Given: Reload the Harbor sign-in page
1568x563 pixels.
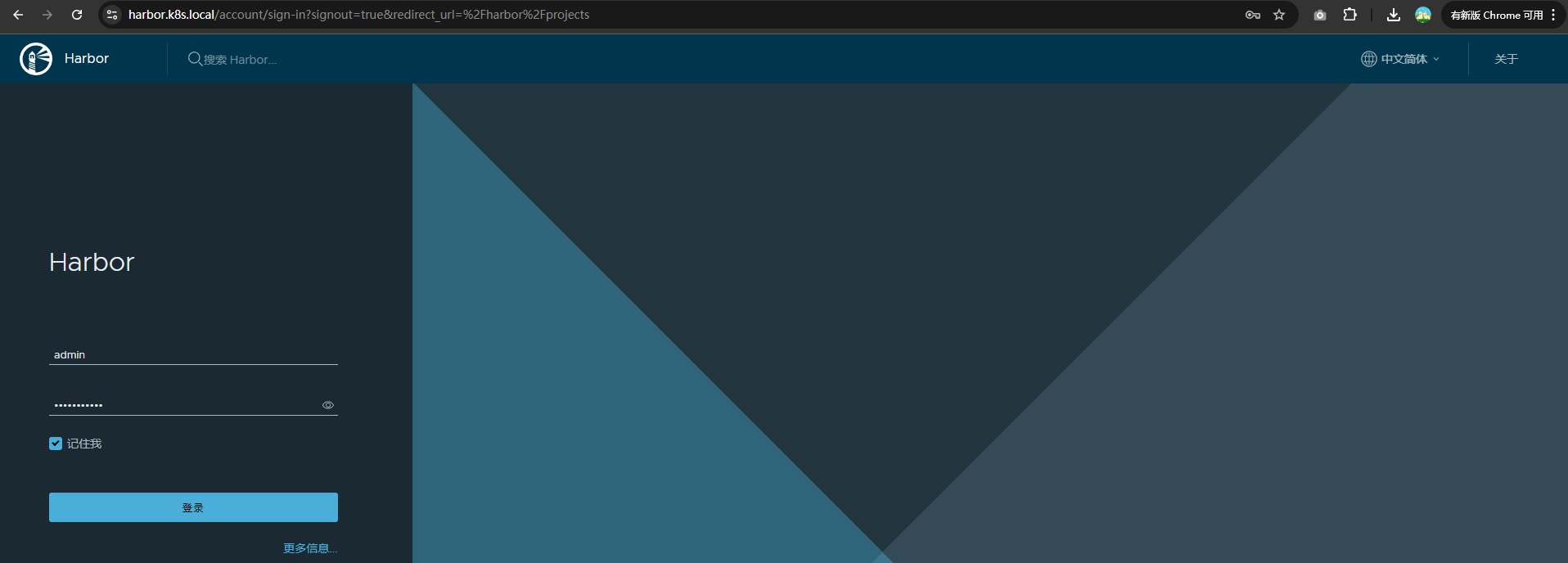Looking at the screenshot, I should 77,15.
